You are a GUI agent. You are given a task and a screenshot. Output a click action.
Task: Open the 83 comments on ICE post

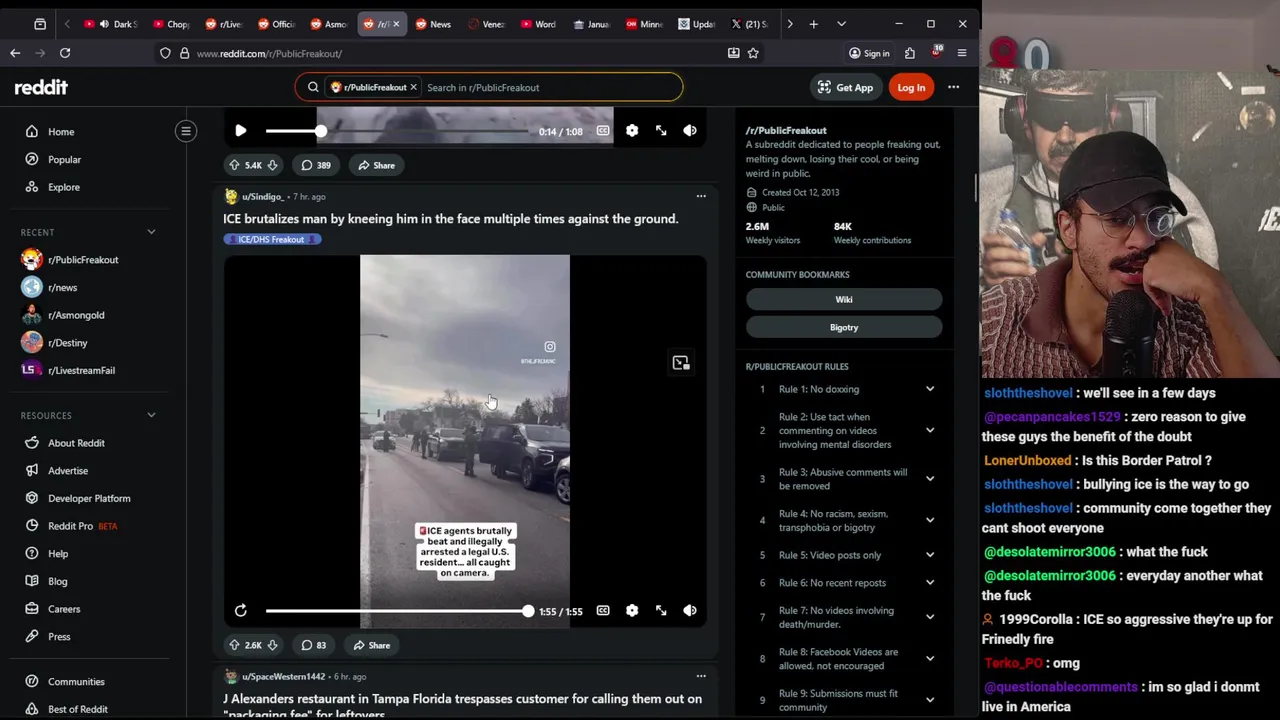tap(314, 645)
